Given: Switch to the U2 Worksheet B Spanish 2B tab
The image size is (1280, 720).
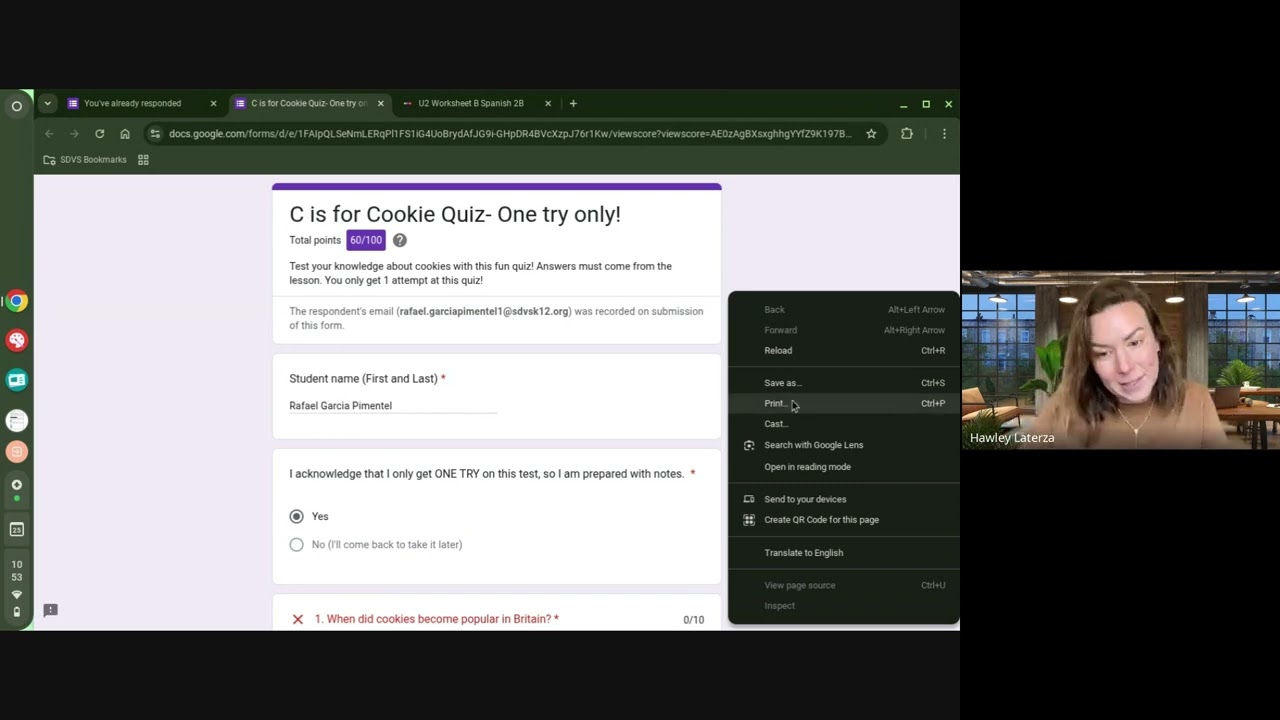Looking at the screenshot, I should 470,103.
